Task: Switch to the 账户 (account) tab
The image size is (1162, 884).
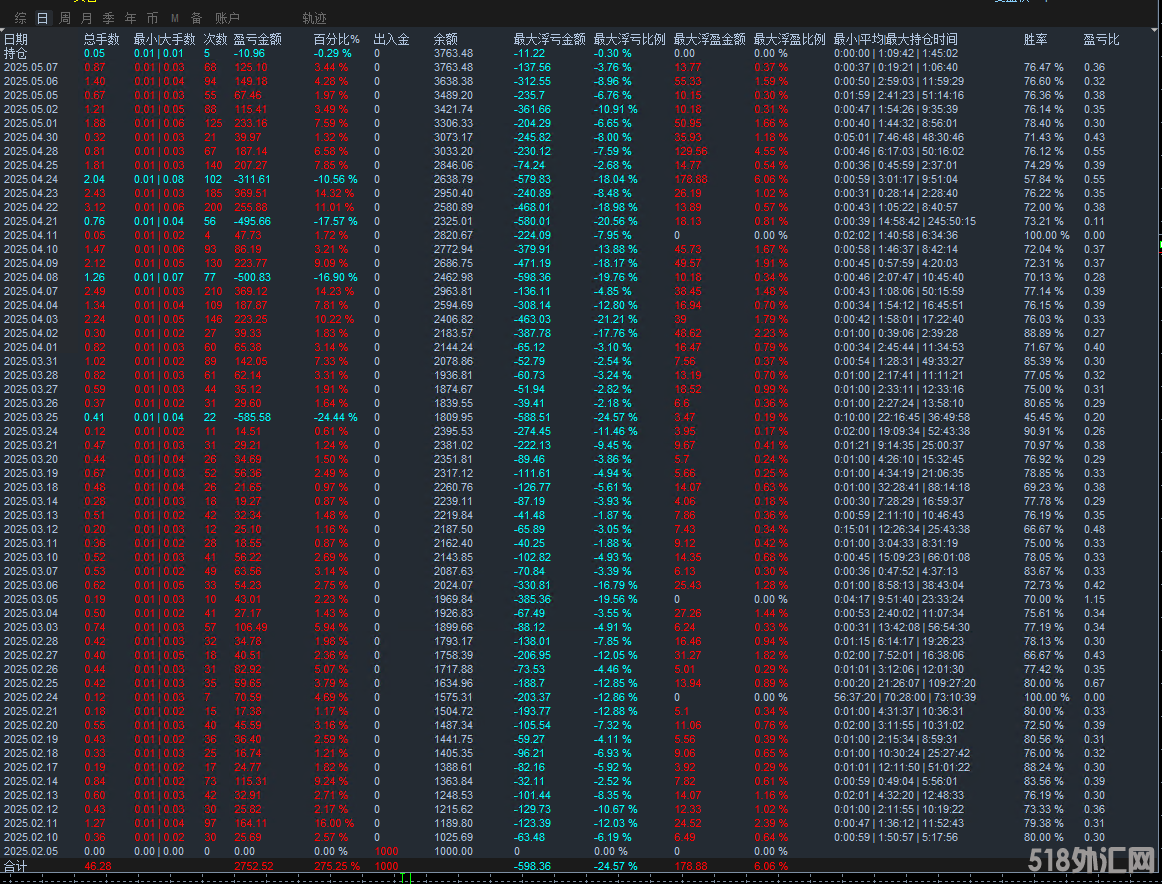Action: (x=227, y=18)
